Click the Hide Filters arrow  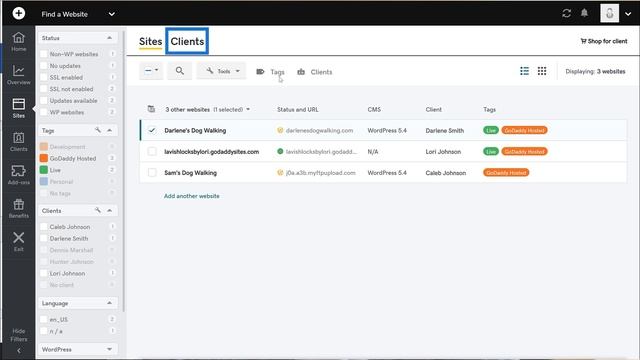pos(19,351)
